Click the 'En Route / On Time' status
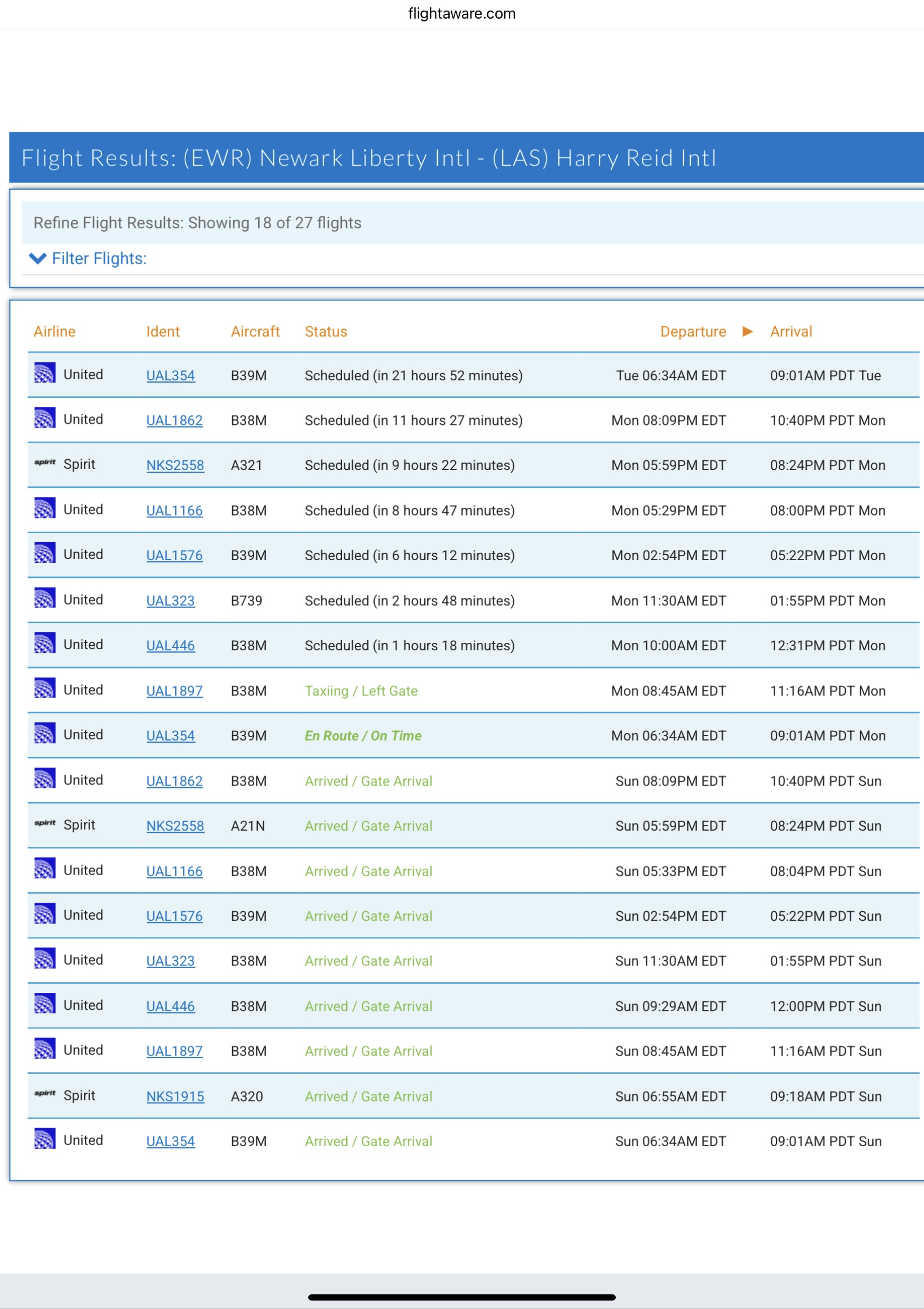This screenshot has height=1309, width=924. click(363, 736)
